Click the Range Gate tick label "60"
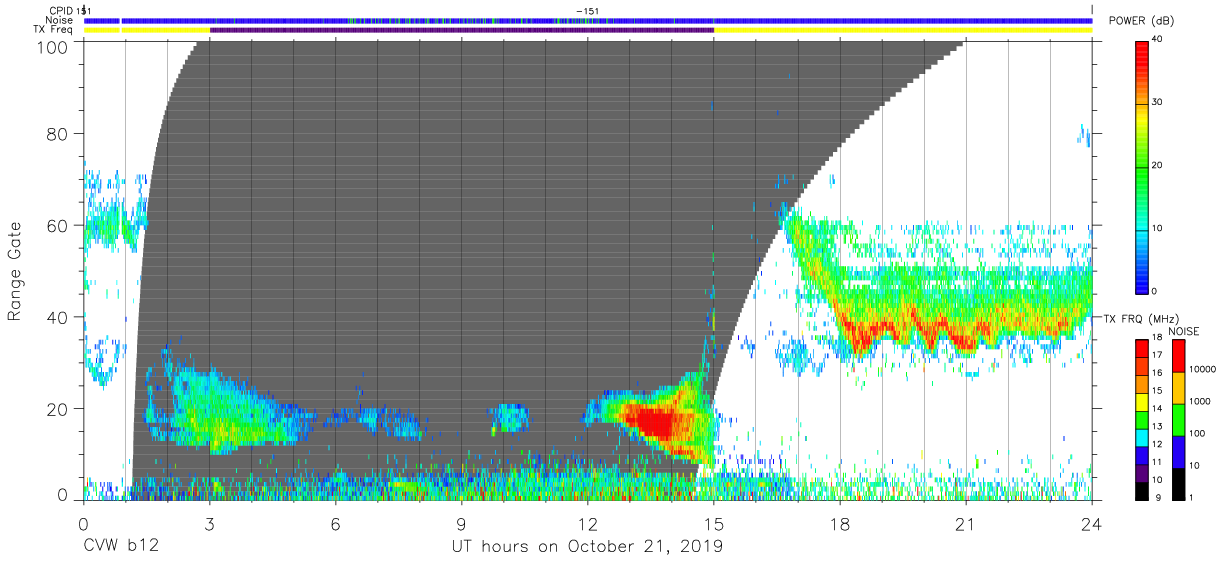Image resolution: width=1228 pixels, height=567 pixels. (58, 225)
